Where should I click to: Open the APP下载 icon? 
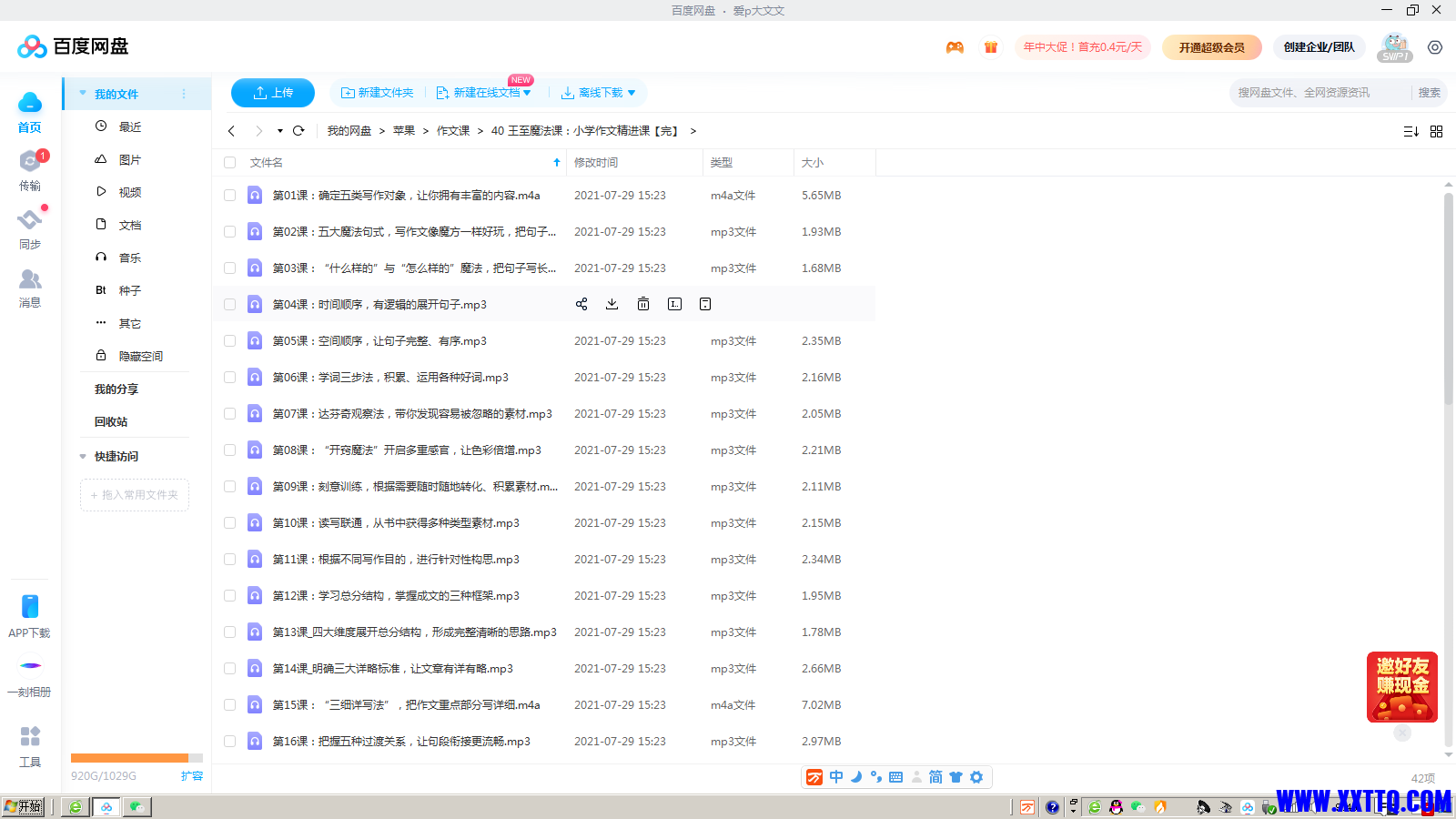30,606
